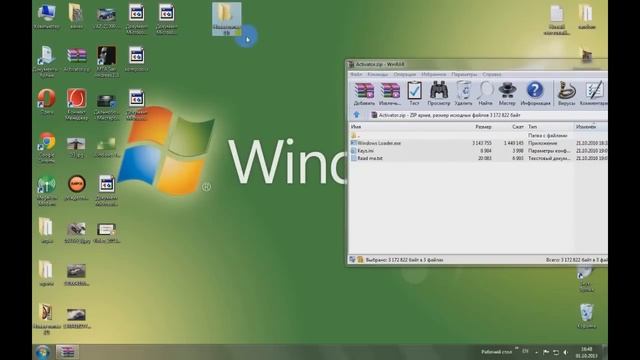Viewport: 640px width, 360px height.
Task: Select the Keys.ini file row
Action: click(x=478, y=151)
